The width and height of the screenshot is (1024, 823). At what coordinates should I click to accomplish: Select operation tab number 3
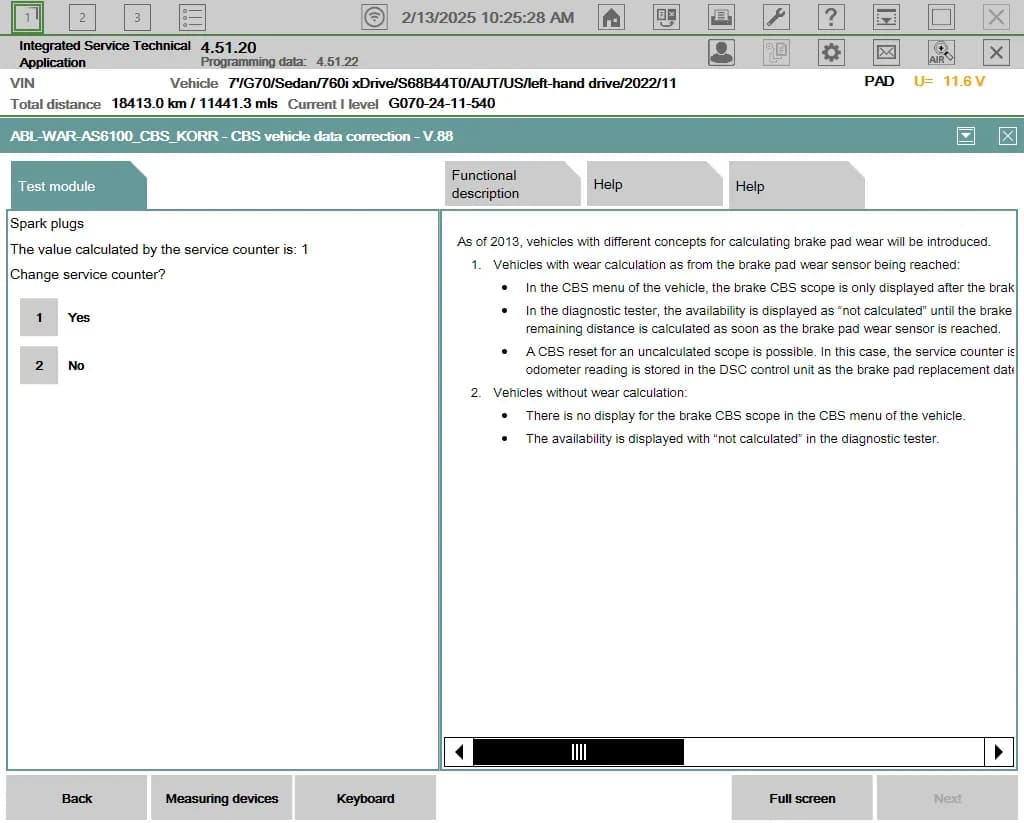point(137,17)
